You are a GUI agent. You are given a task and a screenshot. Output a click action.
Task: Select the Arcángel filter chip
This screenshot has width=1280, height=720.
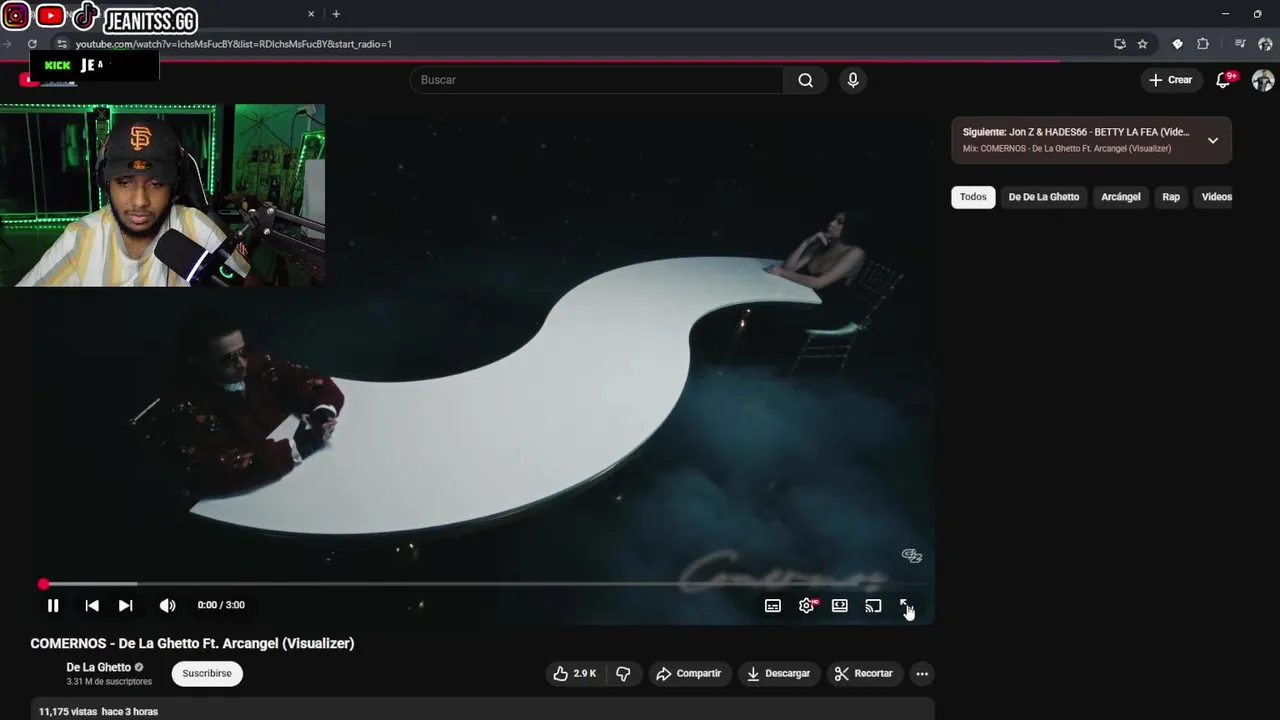[x=1121, y=197]
